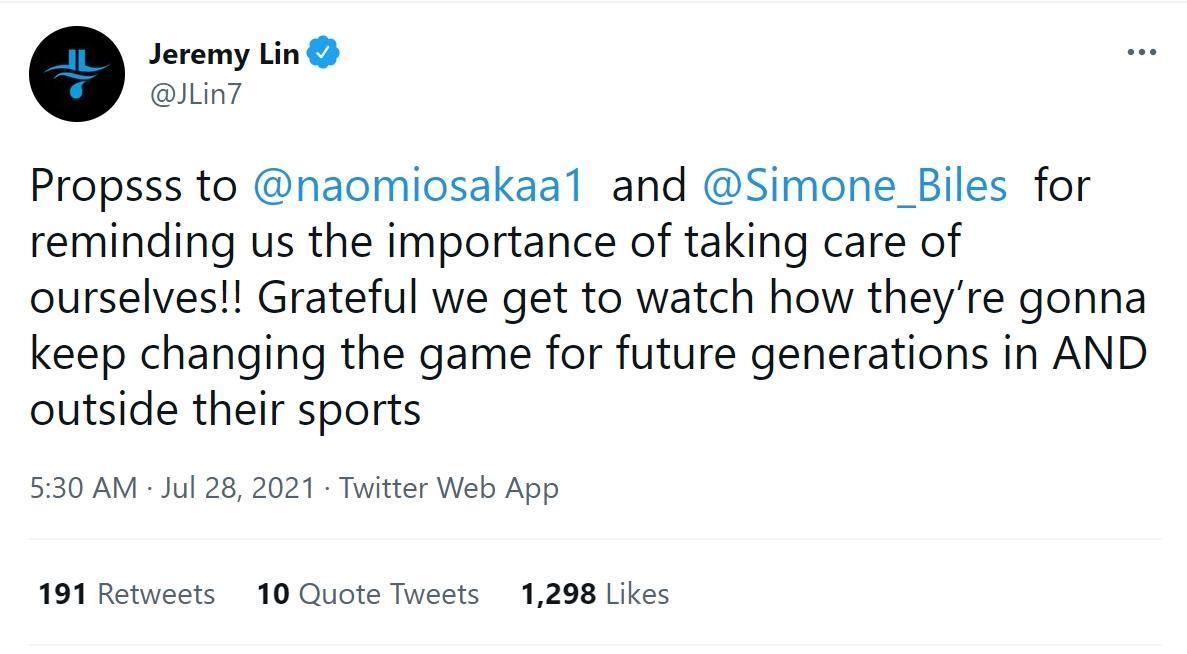Open the Jeremy Lin display name
Image resolution: width=1187 pixels, height=654 pixels.
(x=224, y=54)
